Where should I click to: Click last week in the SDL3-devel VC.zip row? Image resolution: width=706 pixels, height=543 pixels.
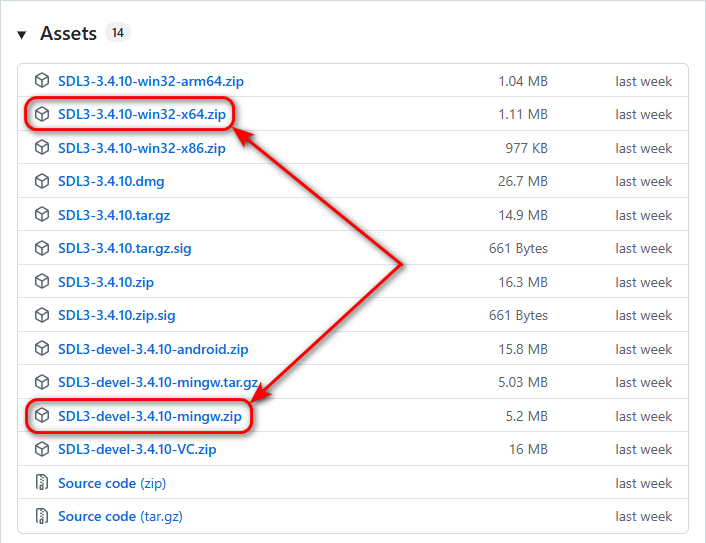(x=643, y=449)
